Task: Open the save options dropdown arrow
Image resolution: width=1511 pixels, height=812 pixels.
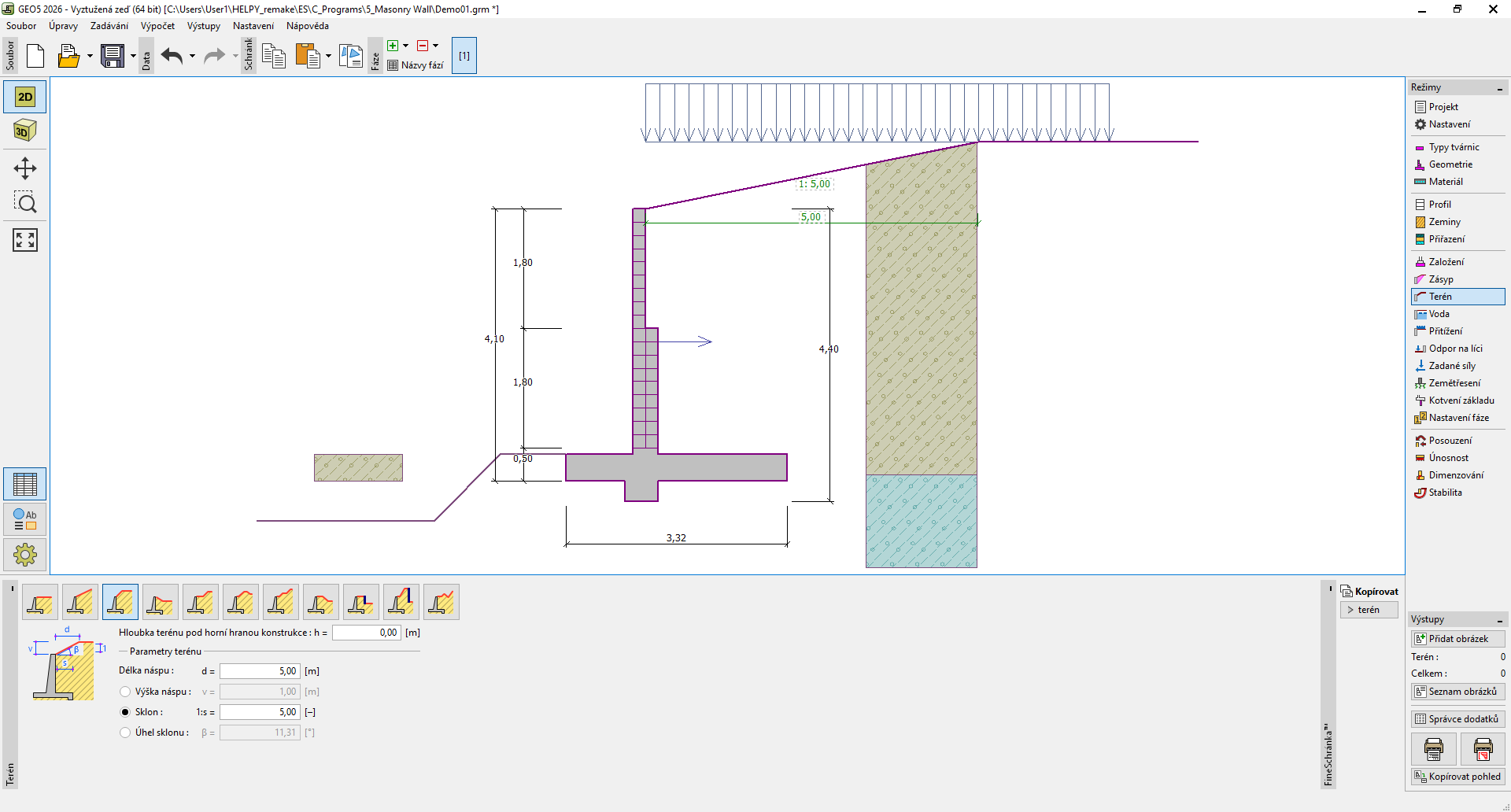Action: tap(133, 56)
